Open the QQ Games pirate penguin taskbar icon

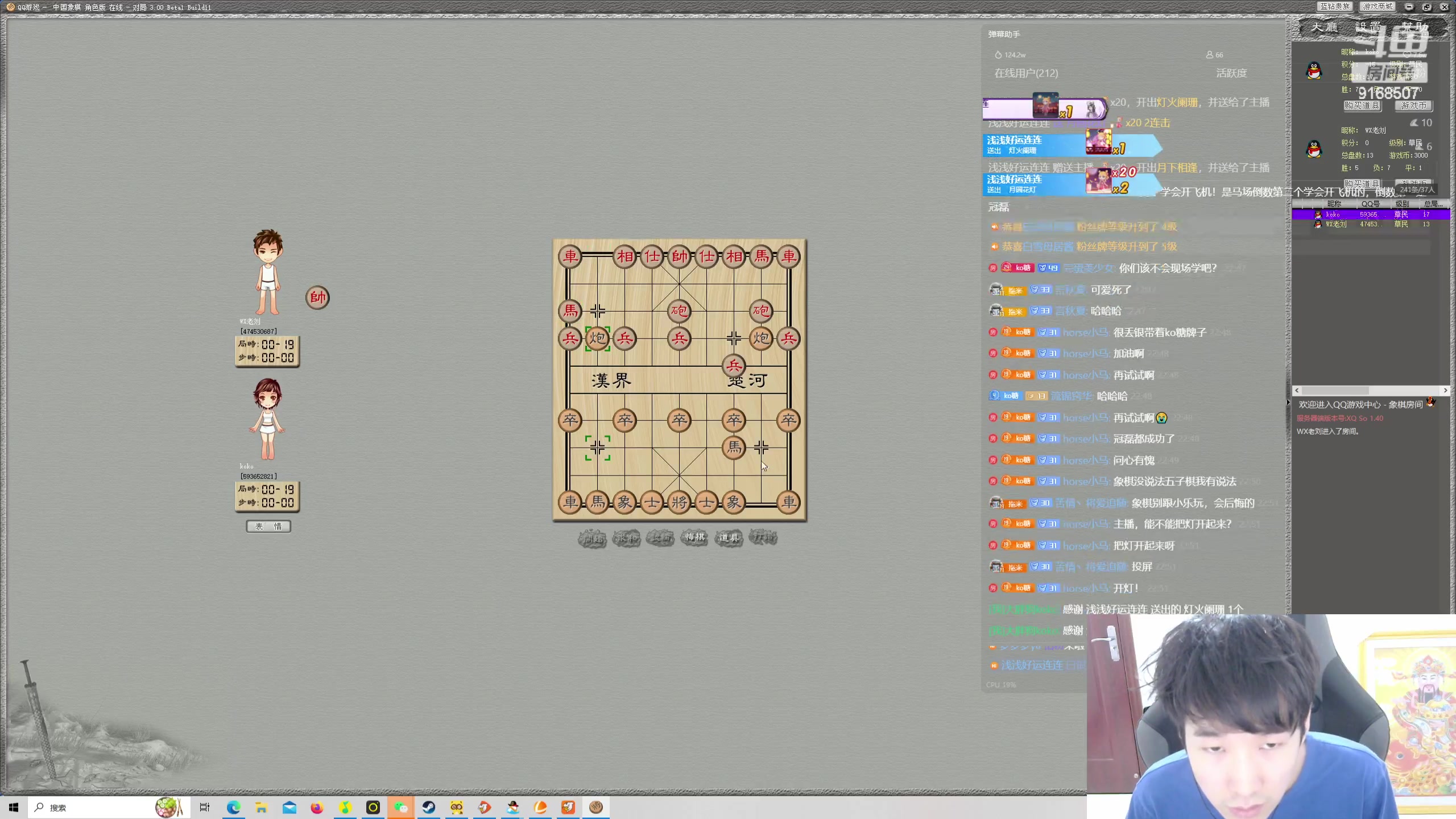[x=513, y=808]
